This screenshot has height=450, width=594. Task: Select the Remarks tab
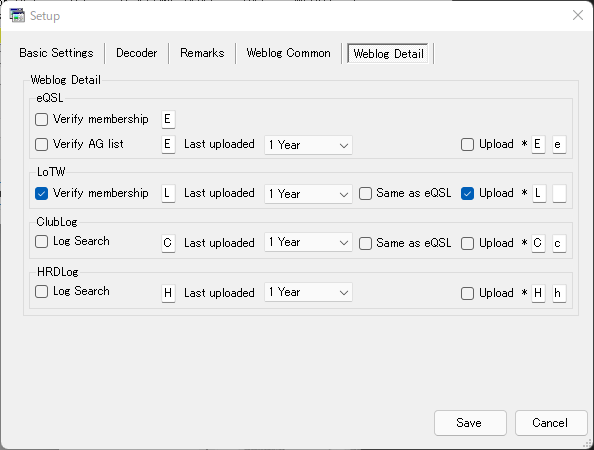pos(202,53)
